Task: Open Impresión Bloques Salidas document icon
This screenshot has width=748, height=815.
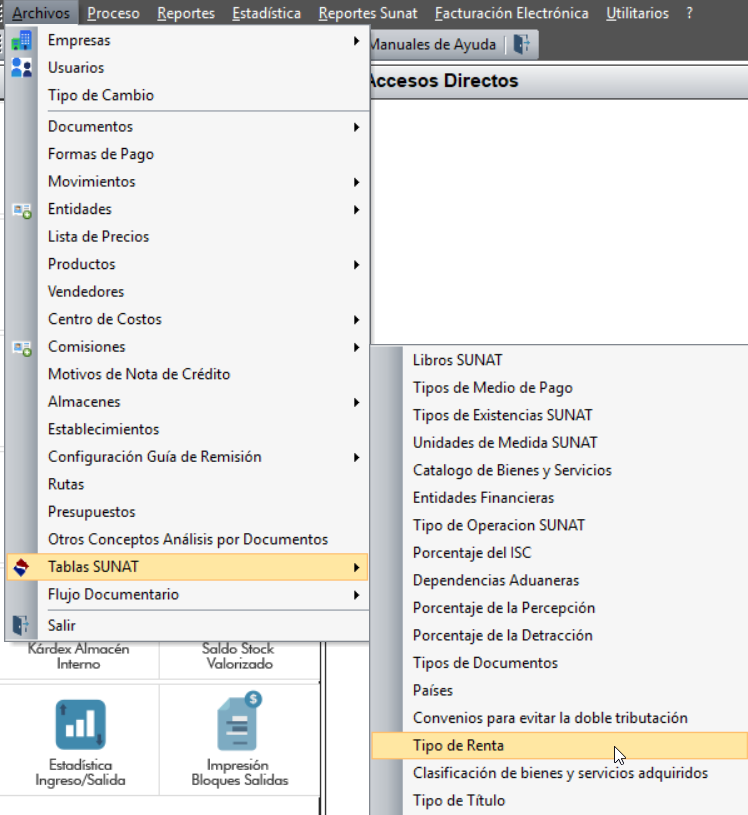Action: (x=239, y=721)
